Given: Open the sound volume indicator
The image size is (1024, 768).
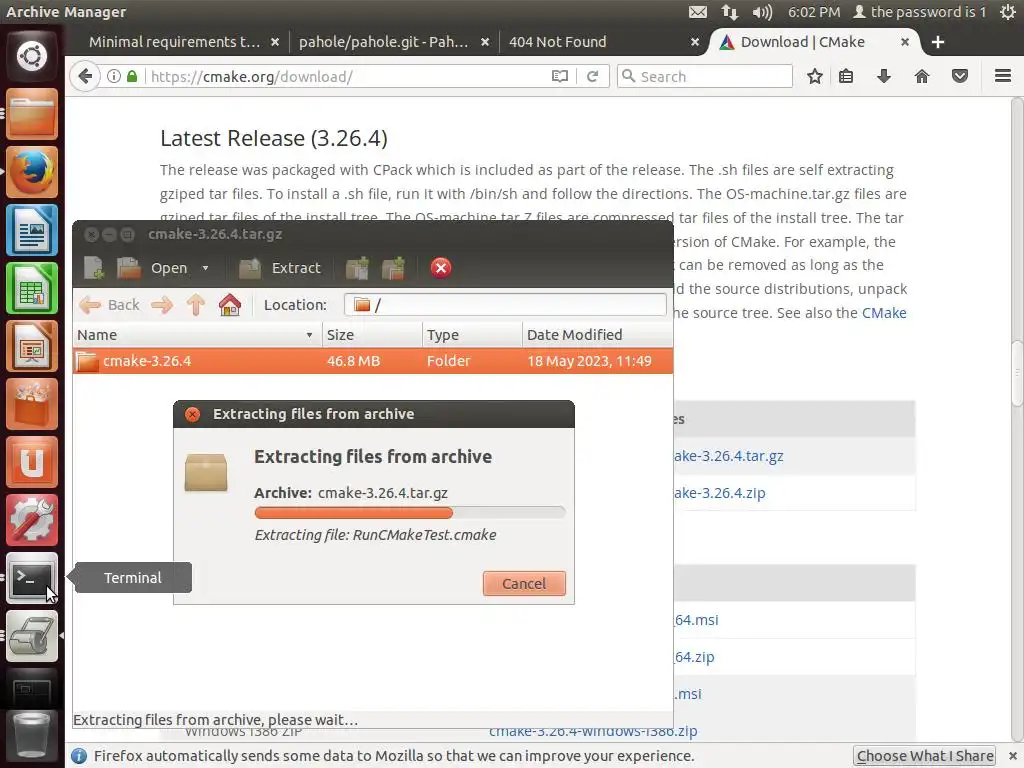Looking at the screenshot, I should pyautogui.click(x=761, y=12).
